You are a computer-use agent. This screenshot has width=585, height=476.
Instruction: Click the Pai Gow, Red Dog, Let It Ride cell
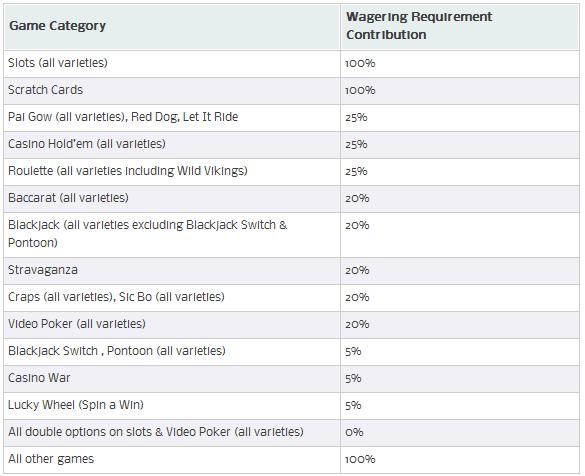coord(172,118)
